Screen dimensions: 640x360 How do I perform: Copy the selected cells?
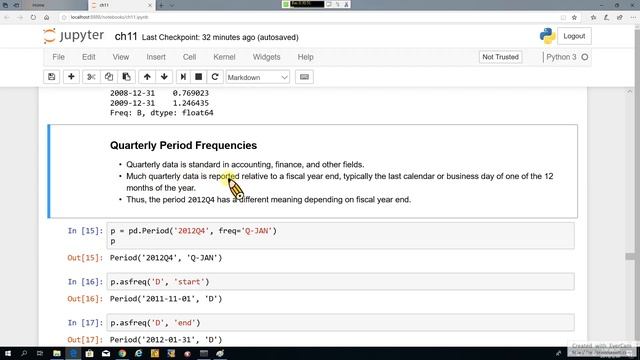[x=109, y=77]
